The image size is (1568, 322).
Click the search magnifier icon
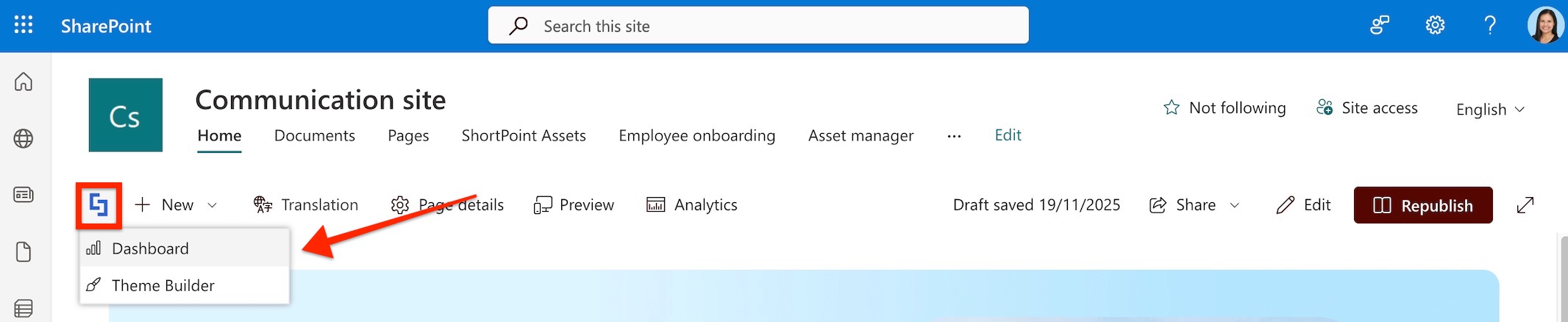click(518, 26)
